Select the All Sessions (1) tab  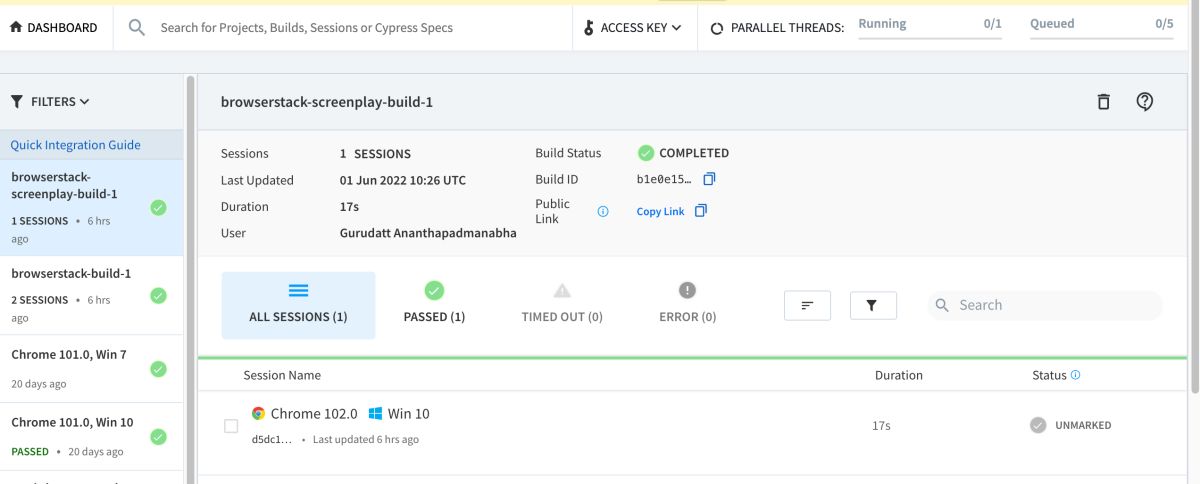pos(298,305)
